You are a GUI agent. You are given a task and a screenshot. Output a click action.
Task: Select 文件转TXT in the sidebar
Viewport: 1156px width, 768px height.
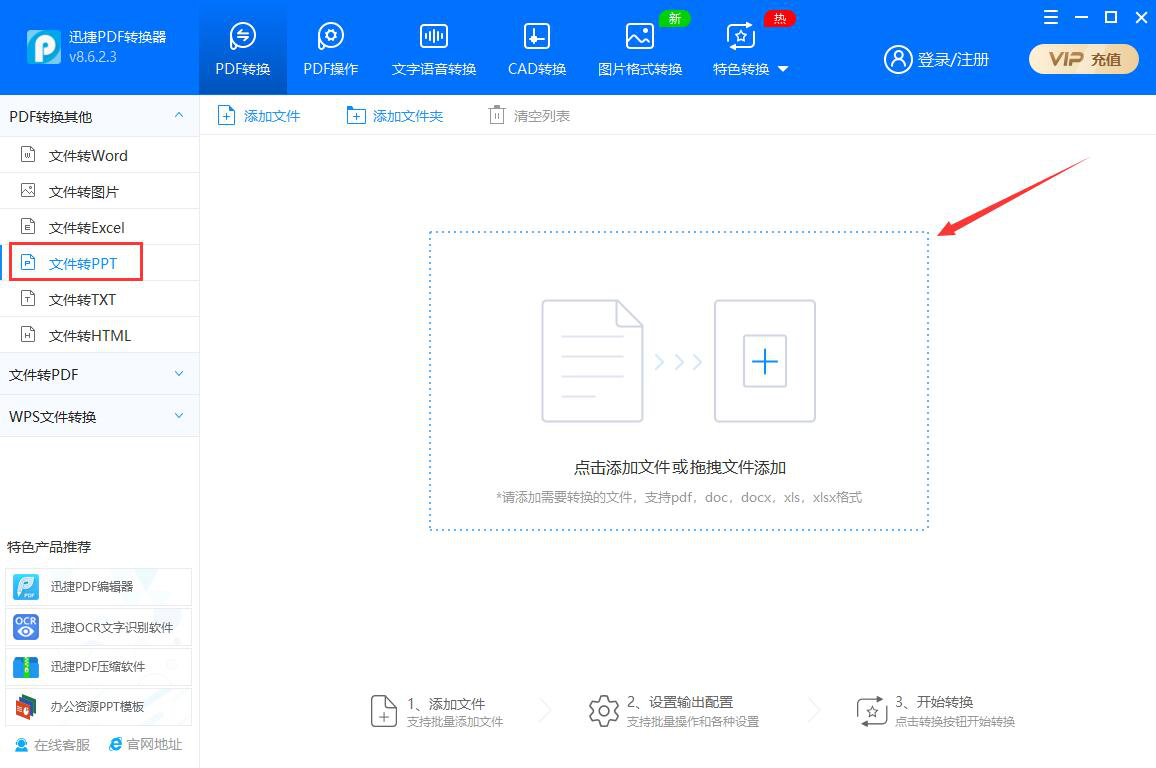point(100,299)
